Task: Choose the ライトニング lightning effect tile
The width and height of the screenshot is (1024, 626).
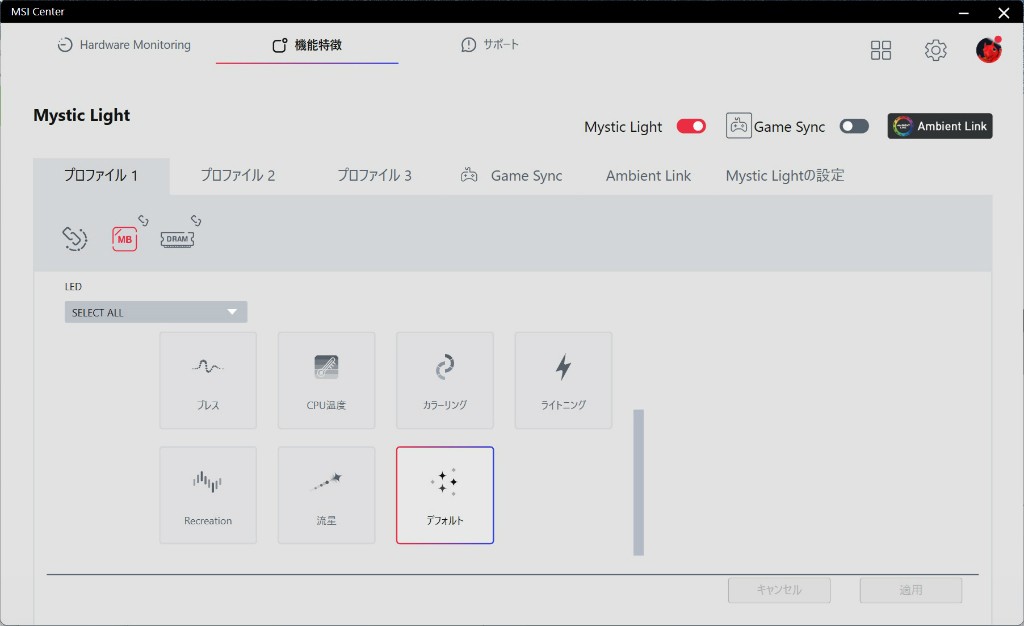Action: (x=564, y=381)
